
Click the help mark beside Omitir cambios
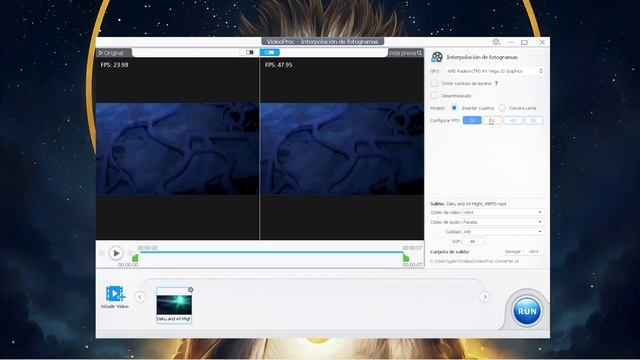pyautogui.click(x=496, y=83)
